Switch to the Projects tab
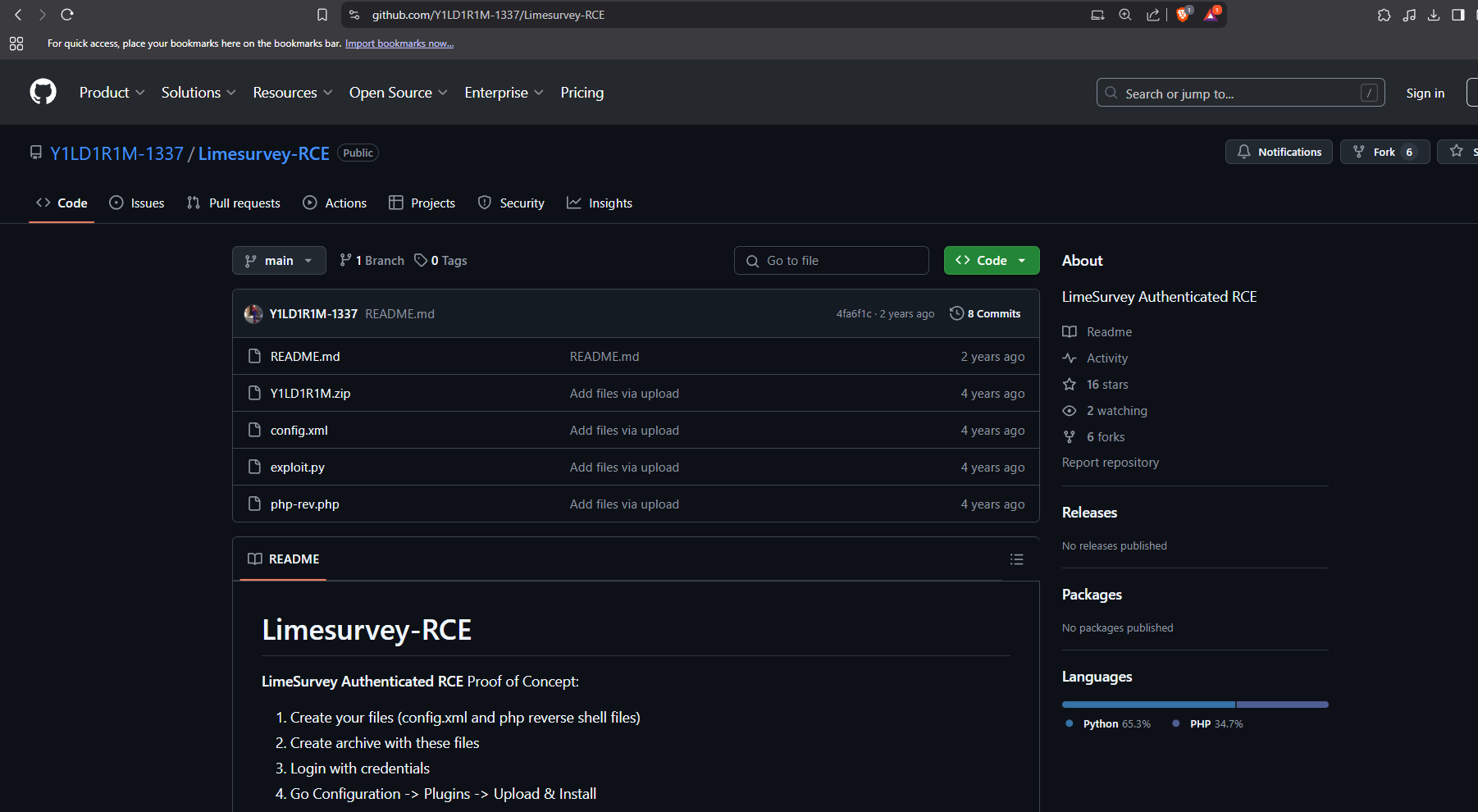Image resolution: width=1478 pixels, height=812 pixels. (x=422, y=203)
